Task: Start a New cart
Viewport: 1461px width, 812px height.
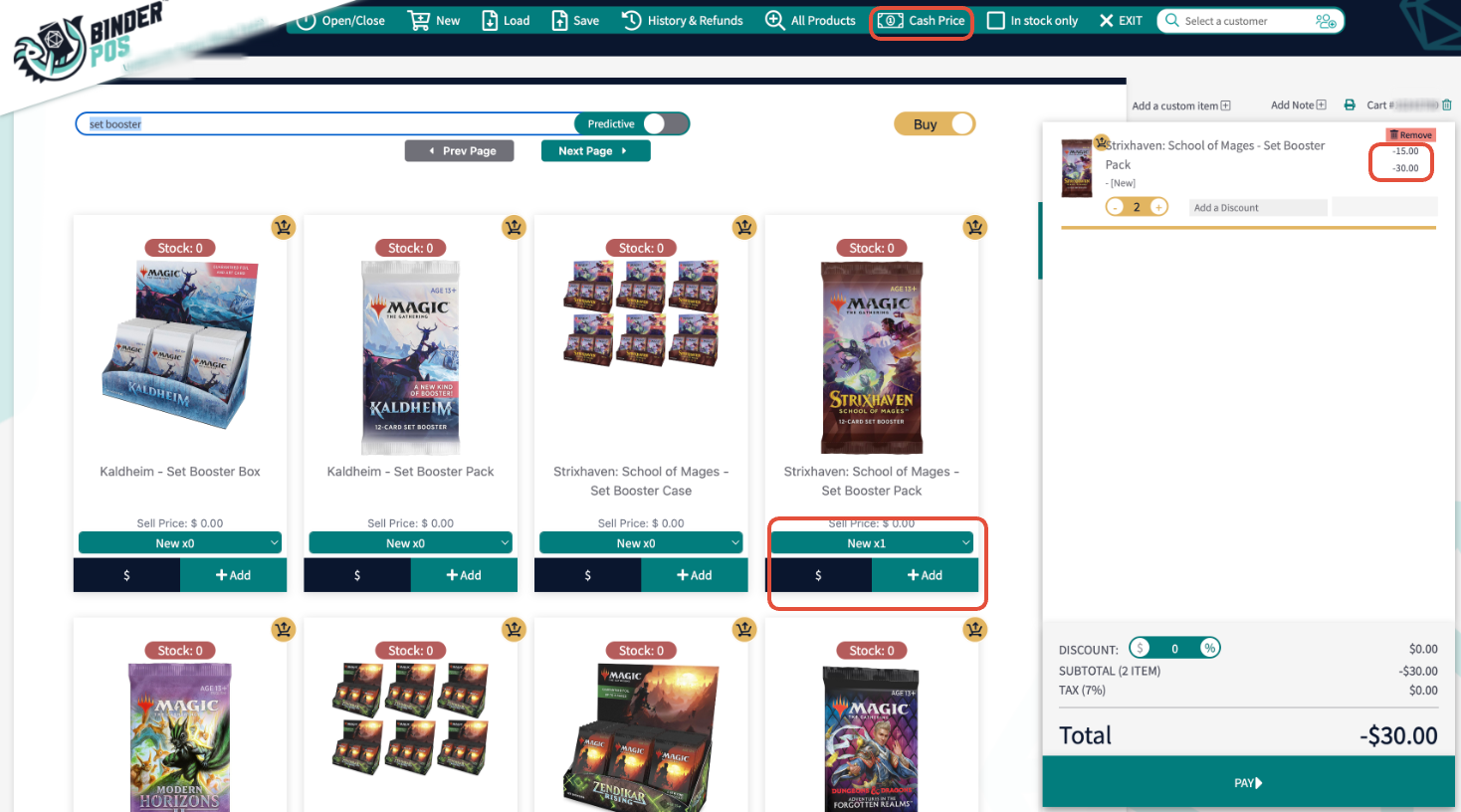Action: [434, 20]
